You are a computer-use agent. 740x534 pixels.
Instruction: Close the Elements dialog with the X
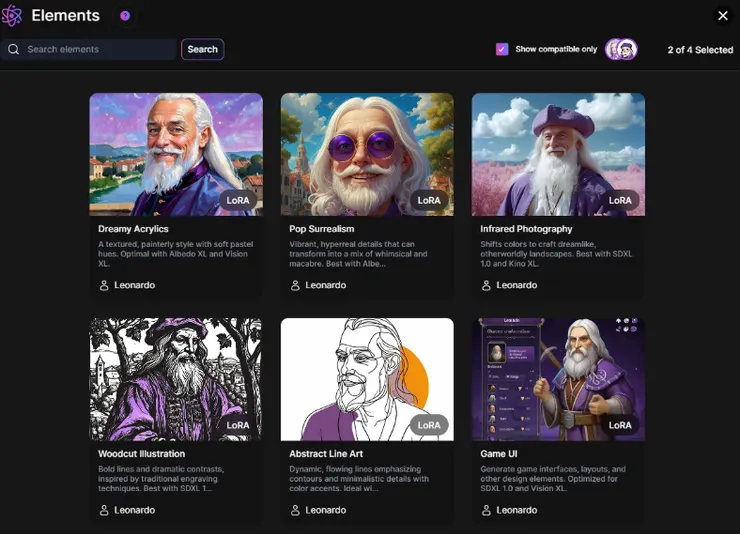723,16
